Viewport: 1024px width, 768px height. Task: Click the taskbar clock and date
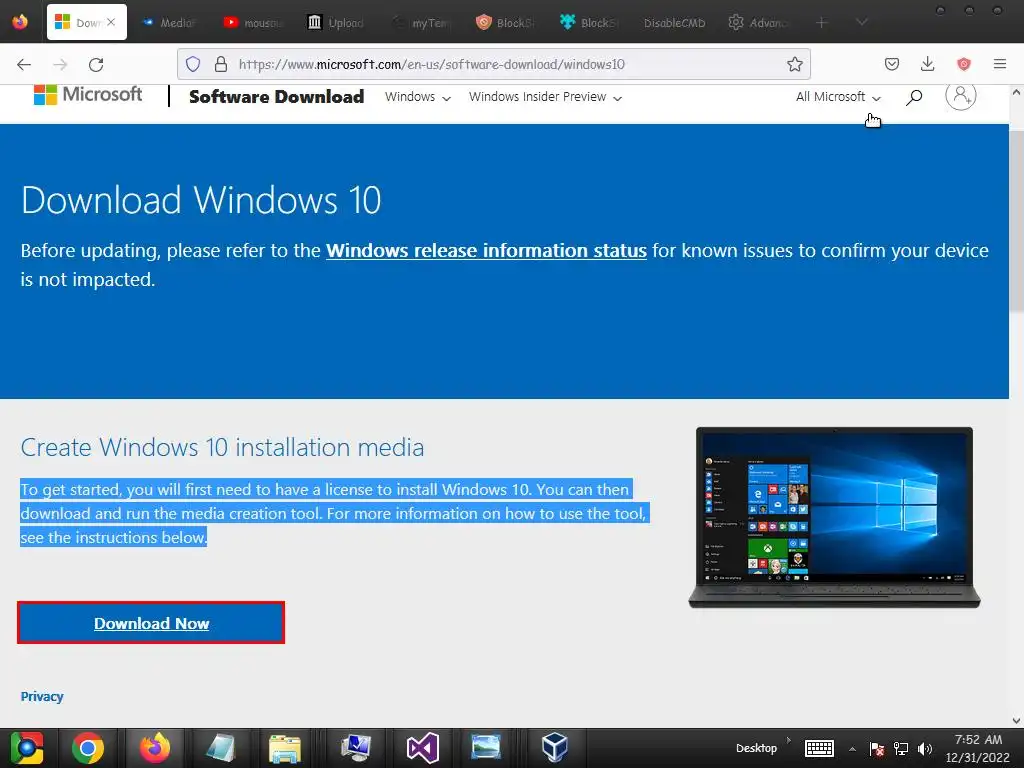[978, 748]
